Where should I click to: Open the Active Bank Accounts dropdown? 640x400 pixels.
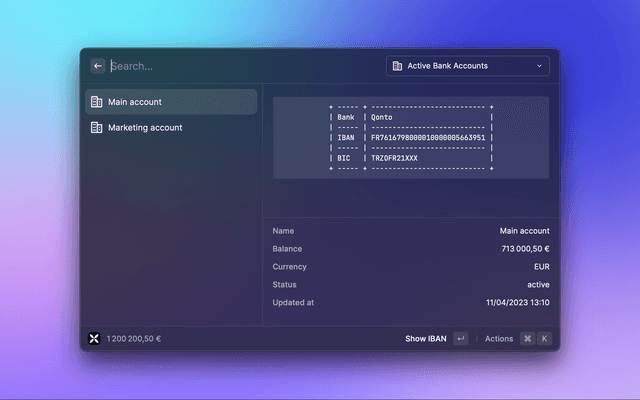[467, 66]
